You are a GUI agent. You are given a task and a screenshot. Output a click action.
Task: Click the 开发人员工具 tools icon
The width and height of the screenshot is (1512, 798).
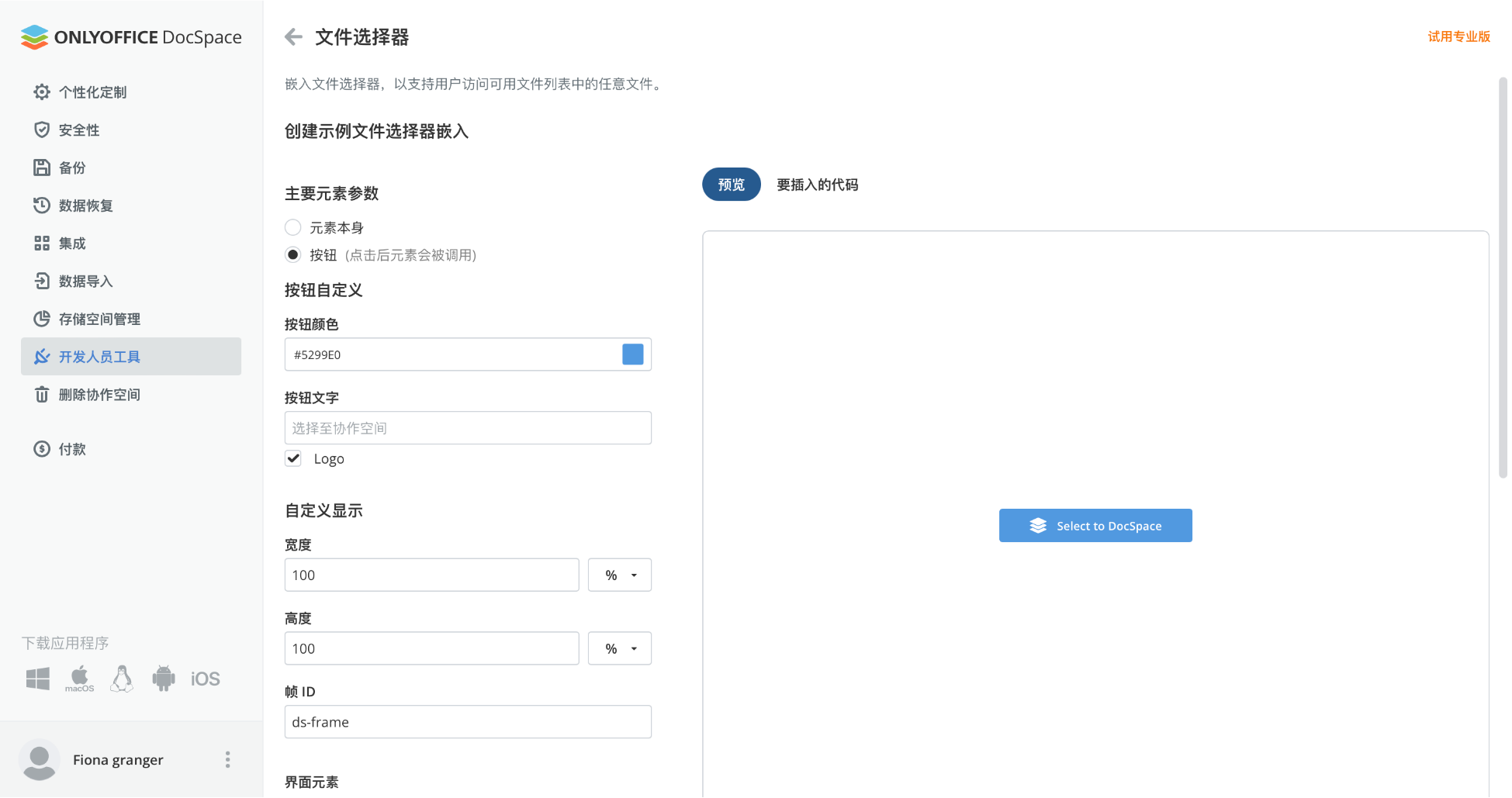click(x=42, y=357)
